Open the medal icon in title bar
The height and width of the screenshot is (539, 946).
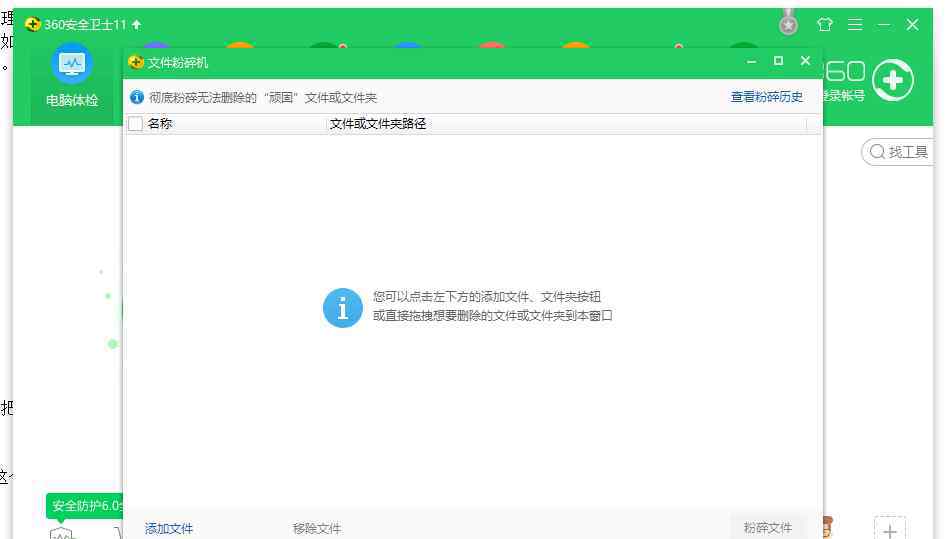point(789,23)
